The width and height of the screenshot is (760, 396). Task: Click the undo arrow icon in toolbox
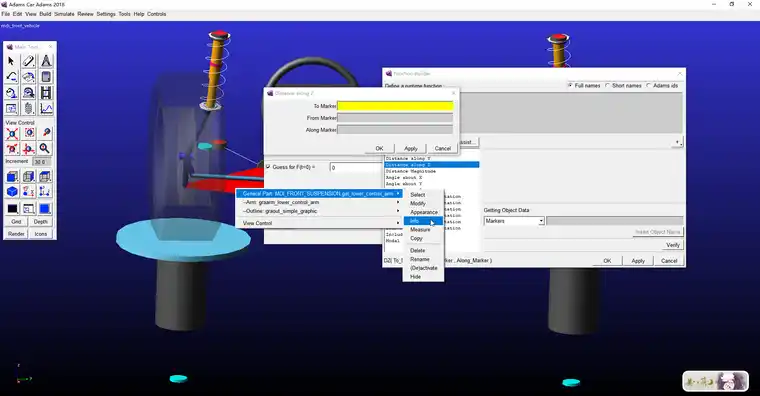tap(12, 77)
